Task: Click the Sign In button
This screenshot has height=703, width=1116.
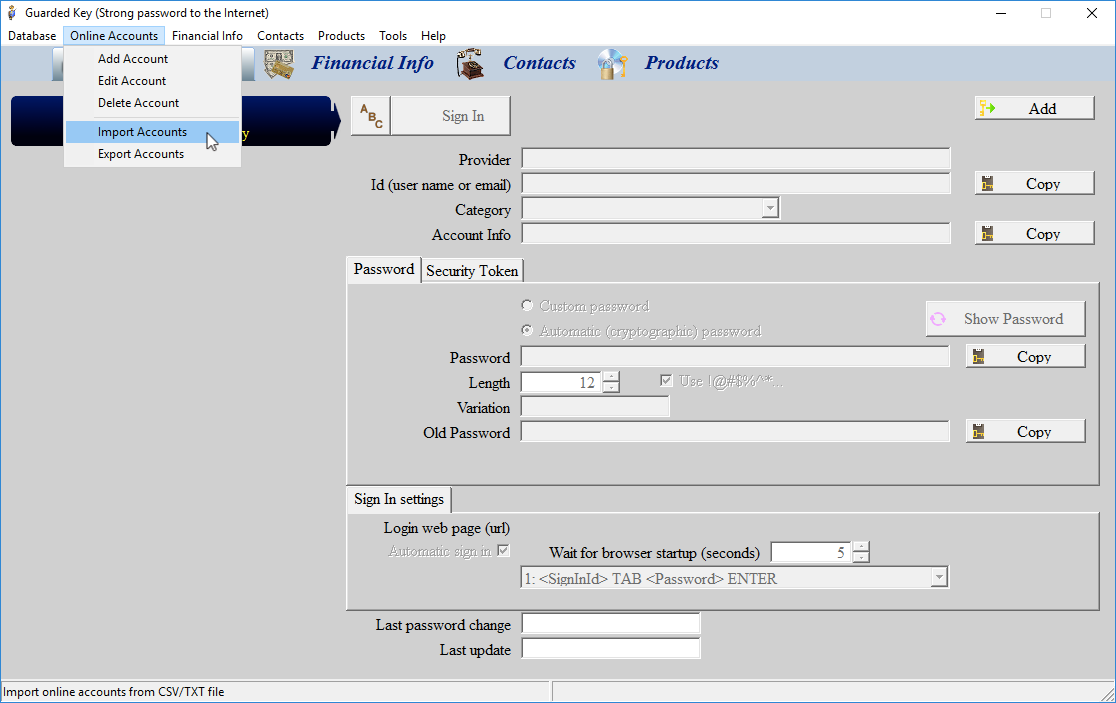Action: pos(451,116)
